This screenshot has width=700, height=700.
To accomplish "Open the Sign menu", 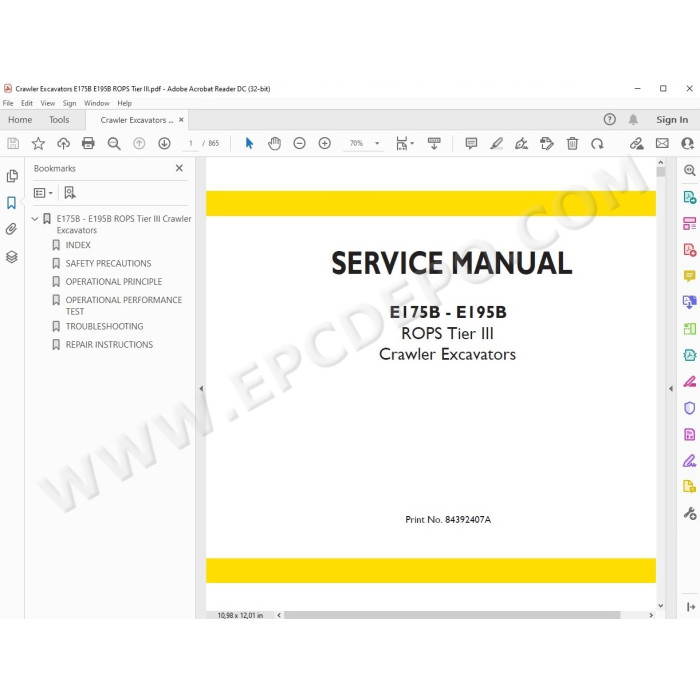I will (x=69, y=103).
